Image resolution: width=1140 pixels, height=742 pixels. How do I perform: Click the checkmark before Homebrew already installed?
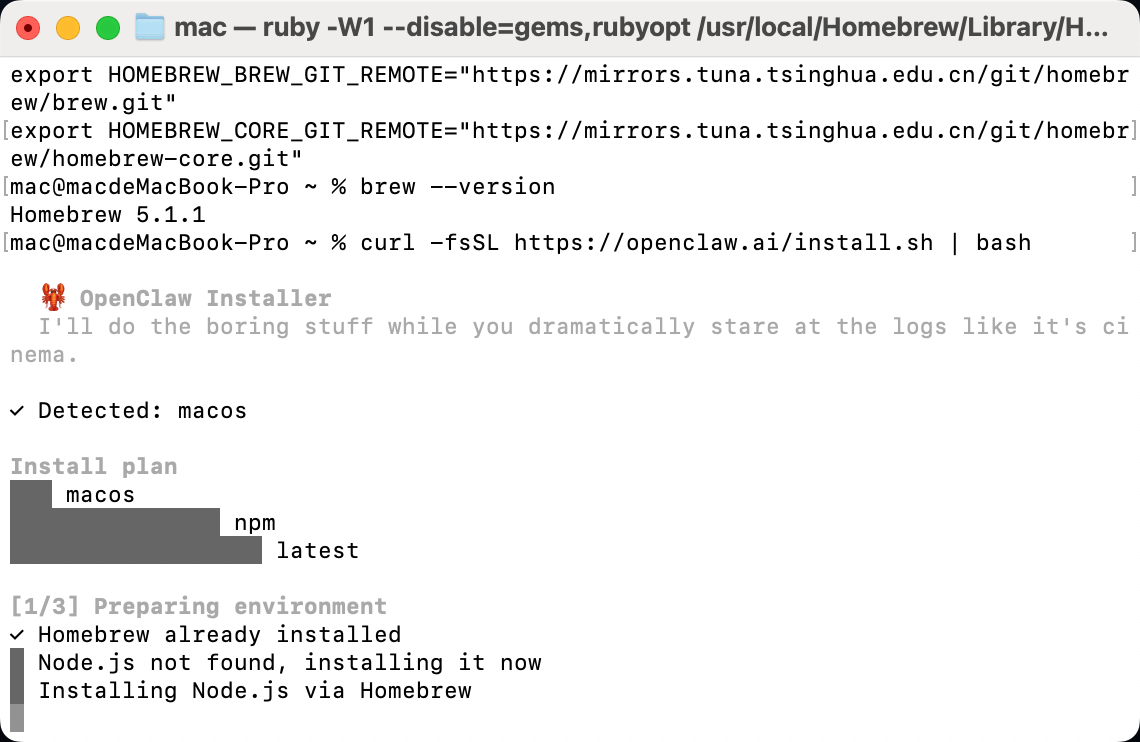17,635
